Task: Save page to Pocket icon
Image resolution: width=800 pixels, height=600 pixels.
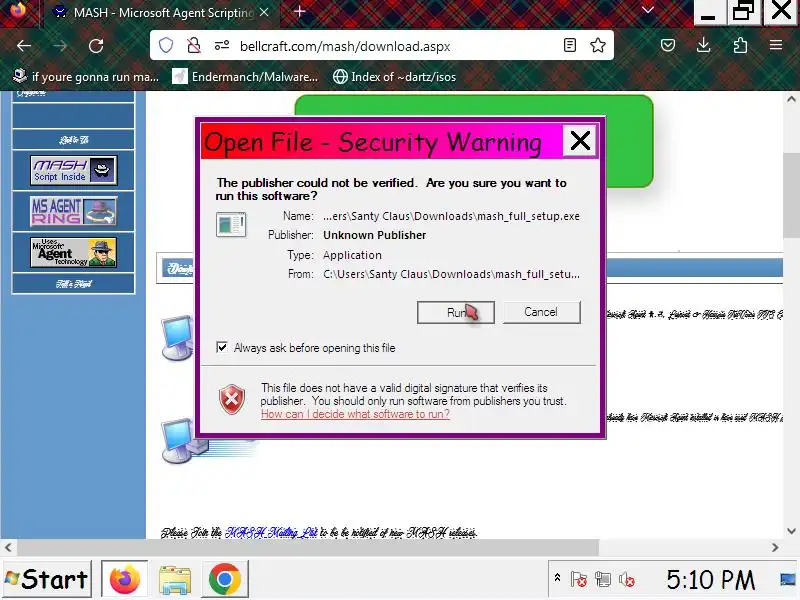Action: pos(668,45)
